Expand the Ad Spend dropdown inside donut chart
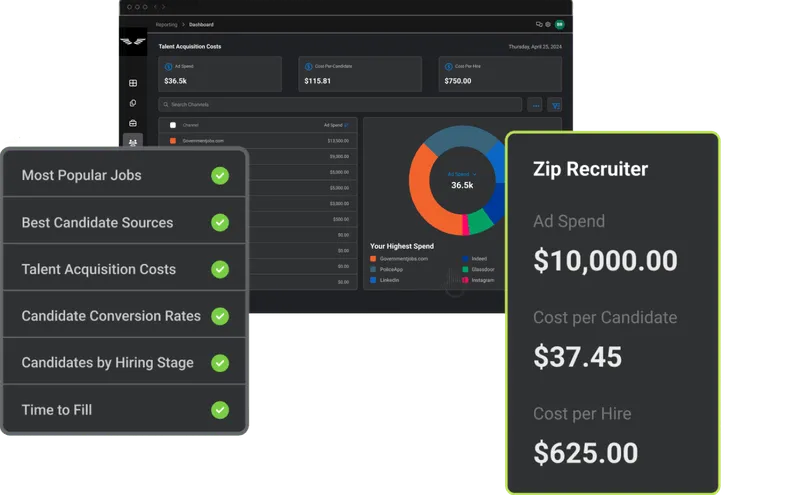800x495 pixels. tap(462, 174)
